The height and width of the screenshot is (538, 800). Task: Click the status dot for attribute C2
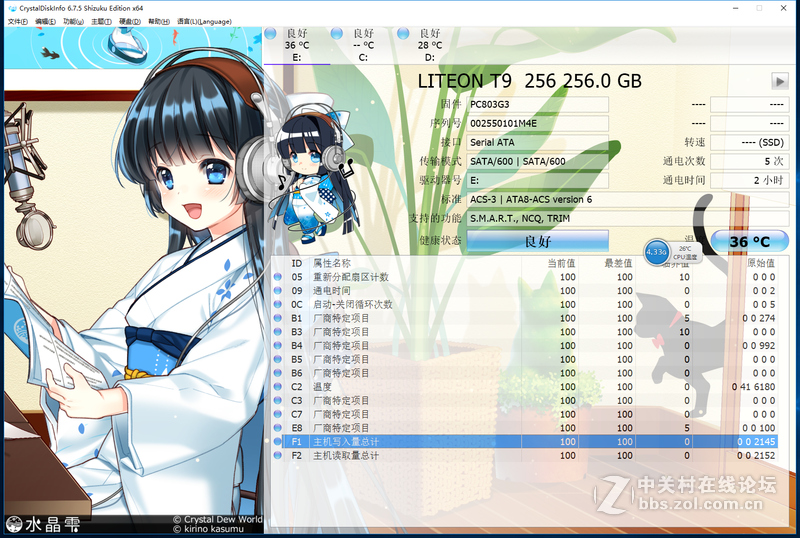(278, 387)
